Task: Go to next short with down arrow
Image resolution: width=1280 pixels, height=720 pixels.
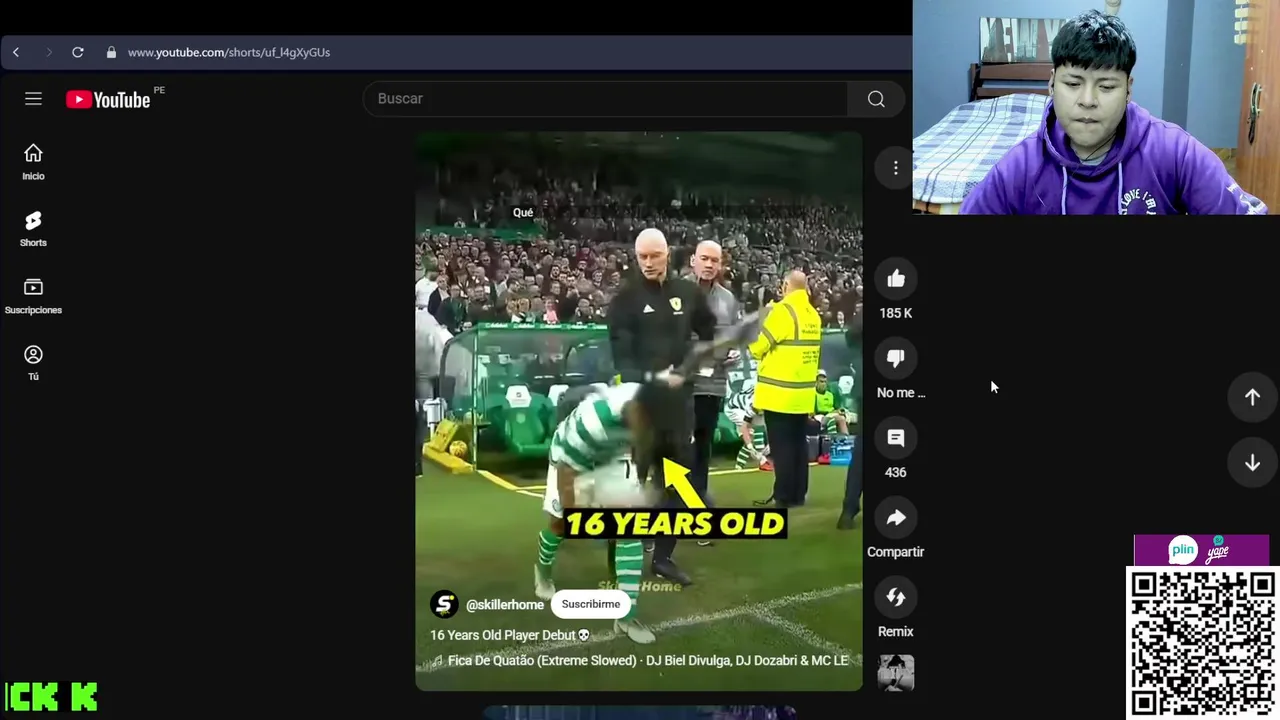Action: click(x=1252, y=462)
